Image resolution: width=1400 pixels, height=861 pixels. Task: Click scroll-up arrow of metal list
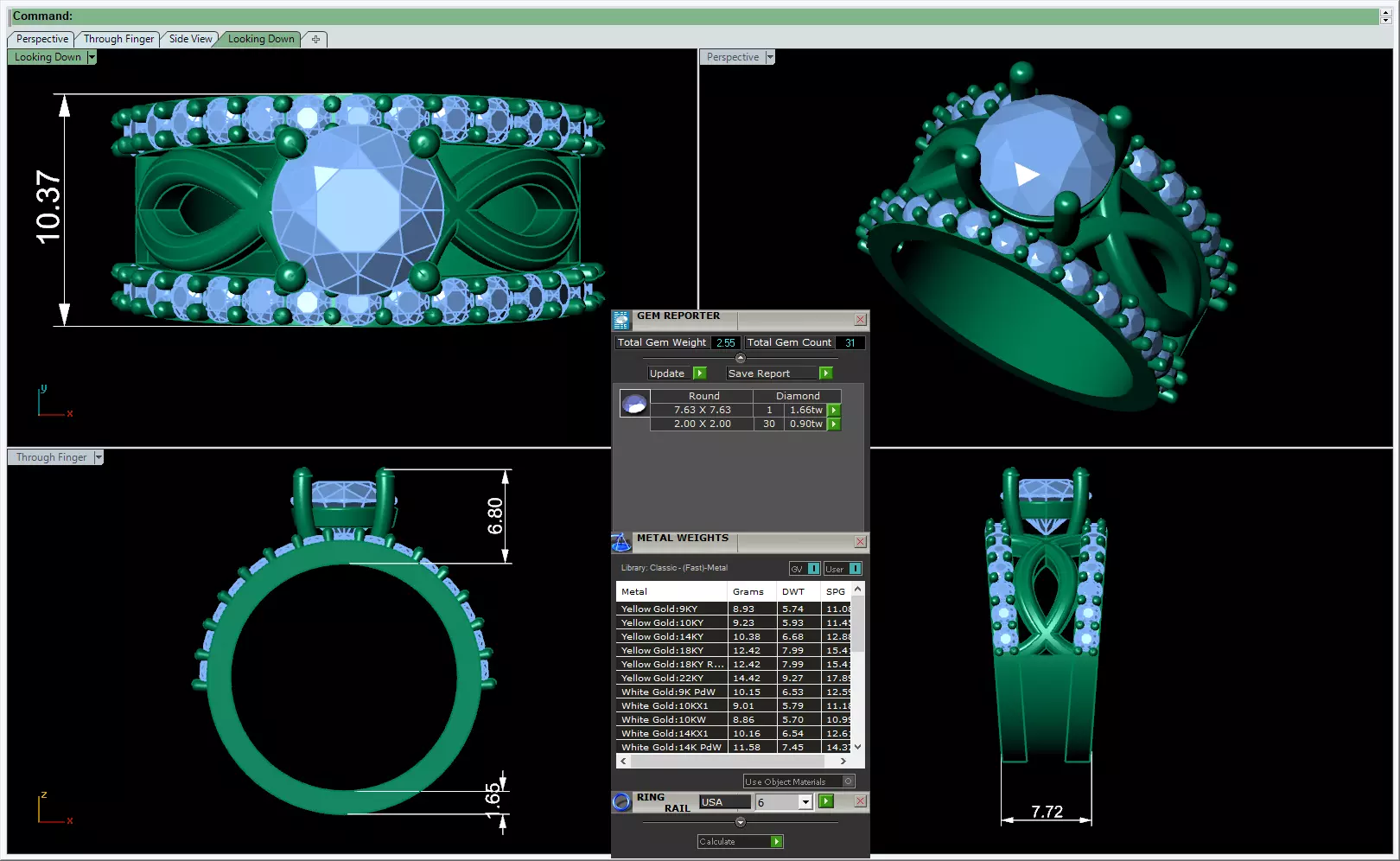858,589
